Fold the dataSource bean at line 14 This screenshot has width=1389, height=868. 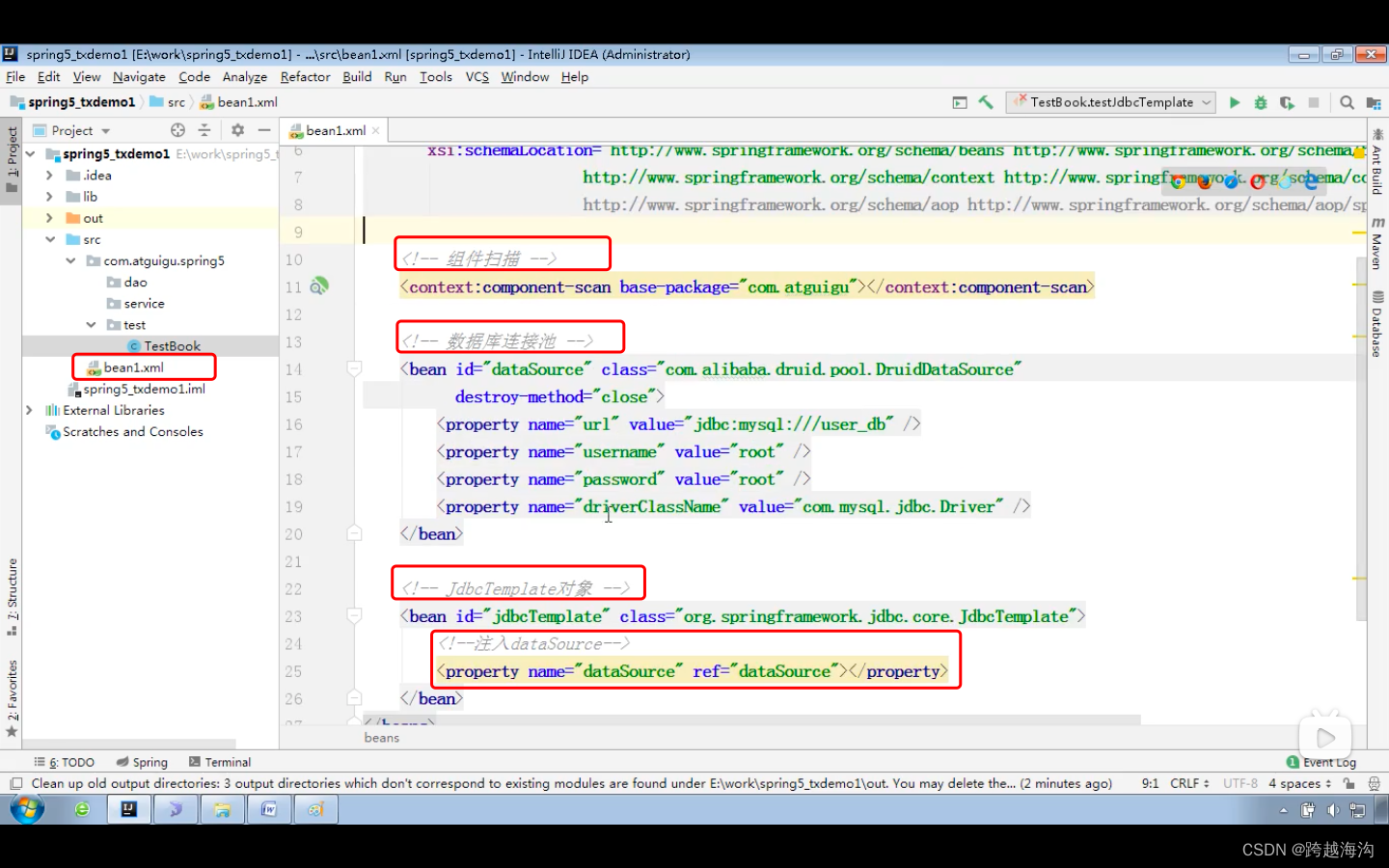point(354,368)
